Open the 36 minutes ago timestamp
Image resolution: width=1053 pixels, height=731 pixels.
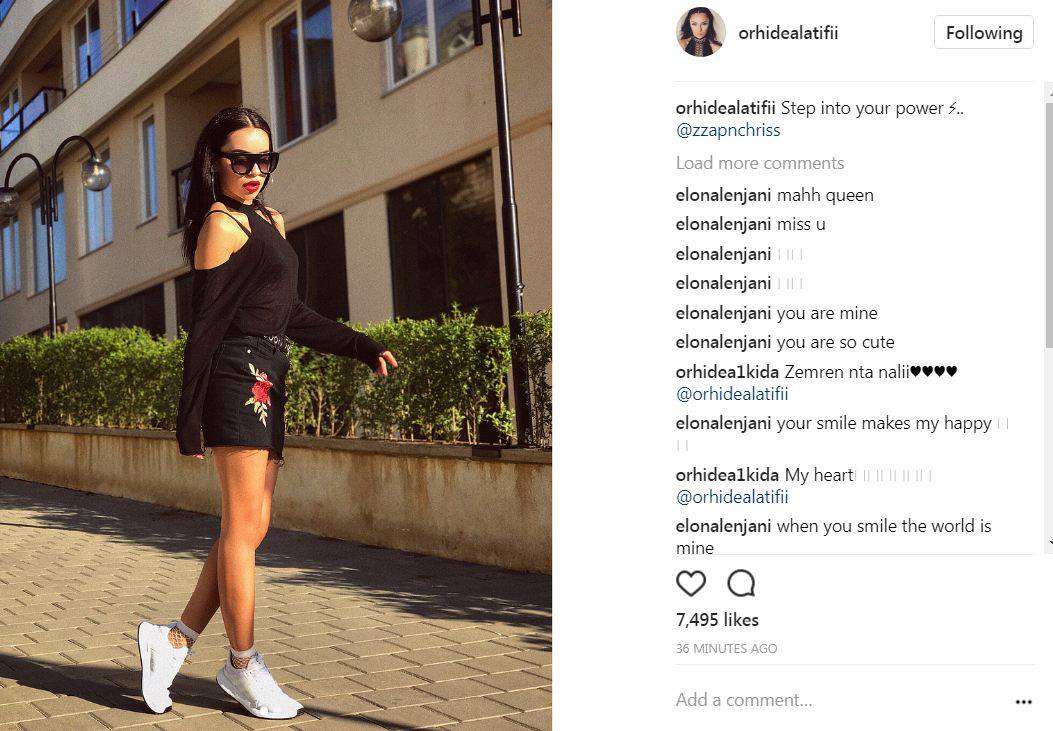pyautogui.click(x=726, y=649)
